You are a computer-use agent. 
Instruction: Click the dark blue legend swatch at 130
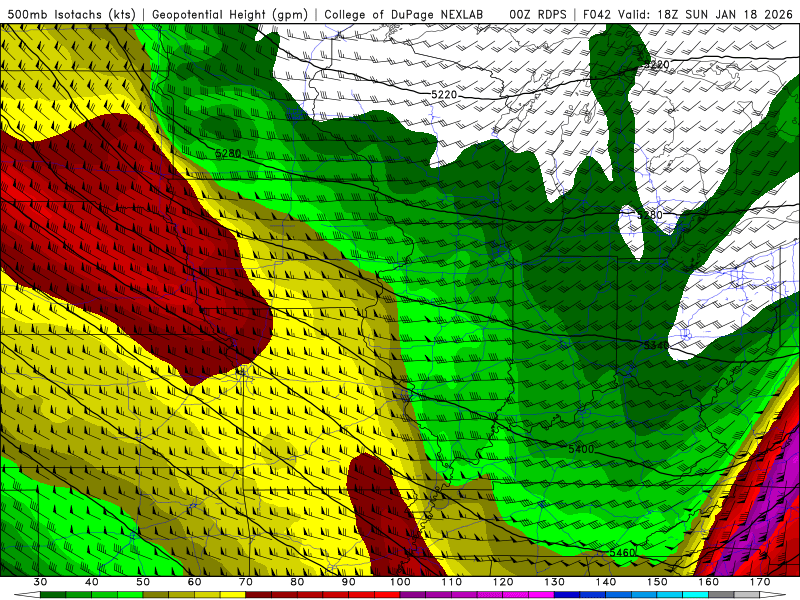[x=567, y=595]
